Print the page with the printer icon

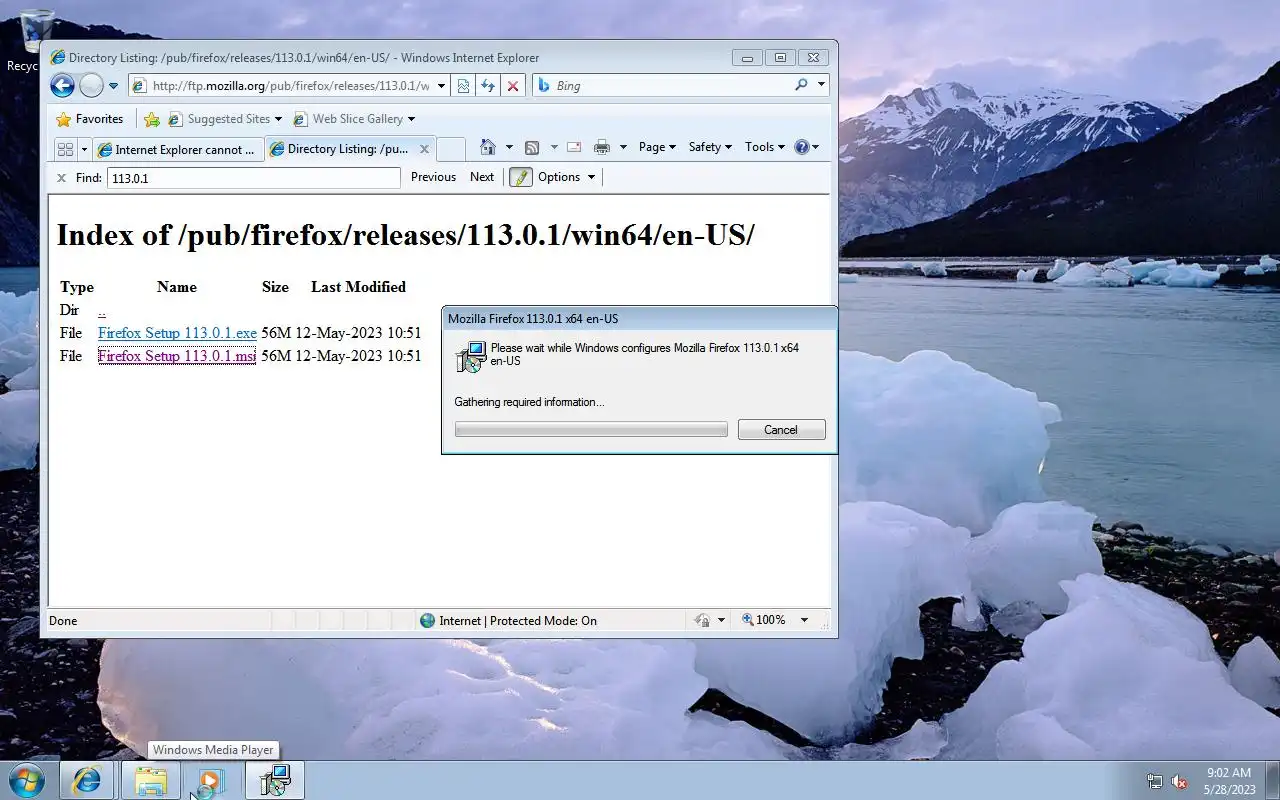tap(601, 147)
